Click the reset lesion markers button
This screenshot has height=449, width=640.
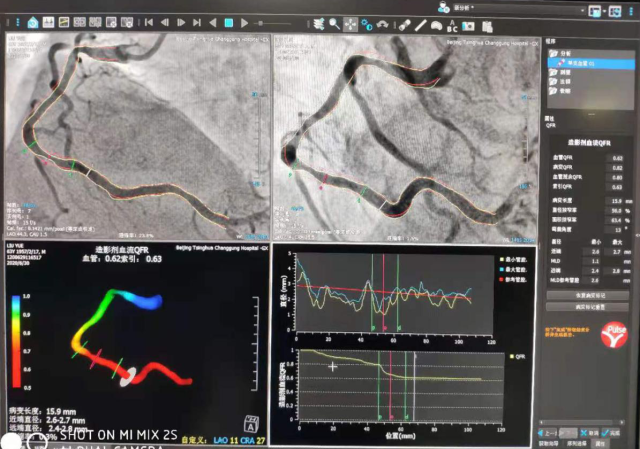point(588,307)
